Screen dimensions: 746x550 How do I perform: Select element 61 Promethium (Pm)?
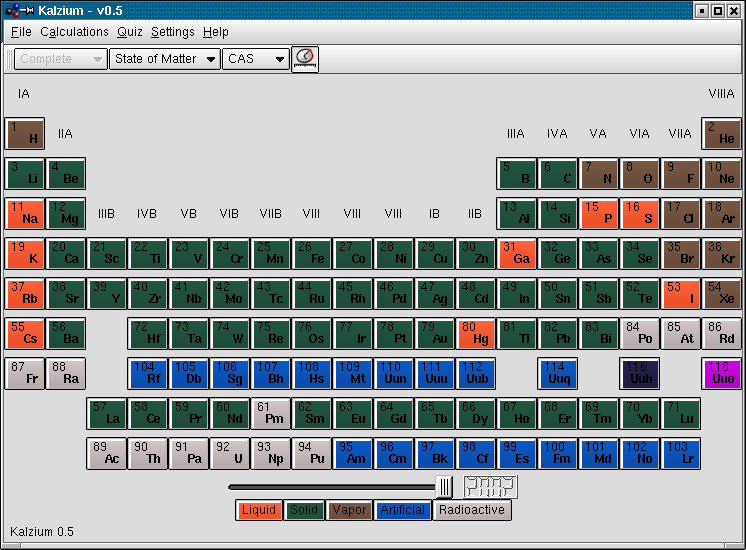[x=270, y=413]
